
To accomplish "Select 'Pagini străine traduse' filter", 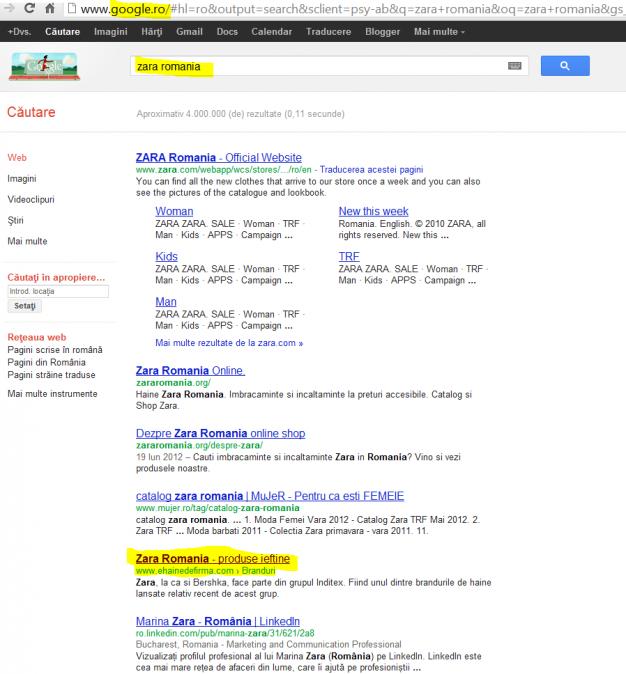I will point(51,375).
